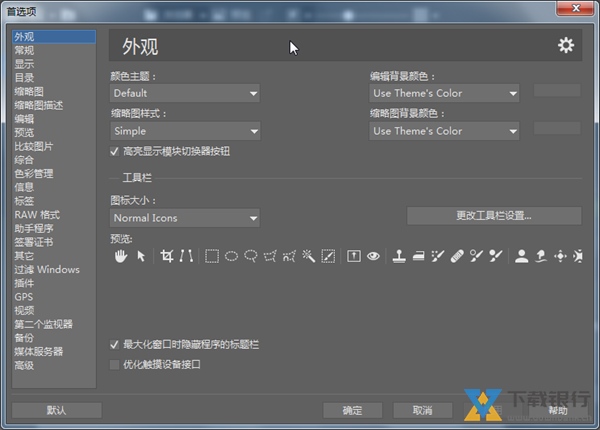Select the sparkle brush tool icon
600x430 pixels.
point(438,256)
